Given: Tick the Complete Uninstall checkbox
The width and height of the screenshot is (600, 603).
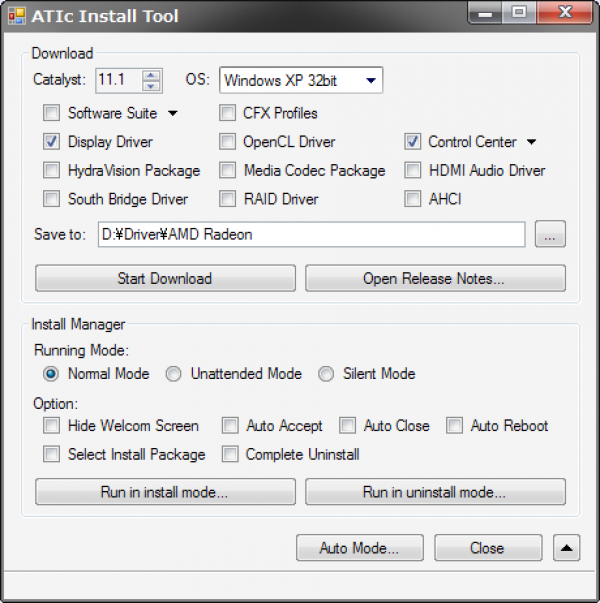Looking at the screenshot, I should click(x=230, y=455).
